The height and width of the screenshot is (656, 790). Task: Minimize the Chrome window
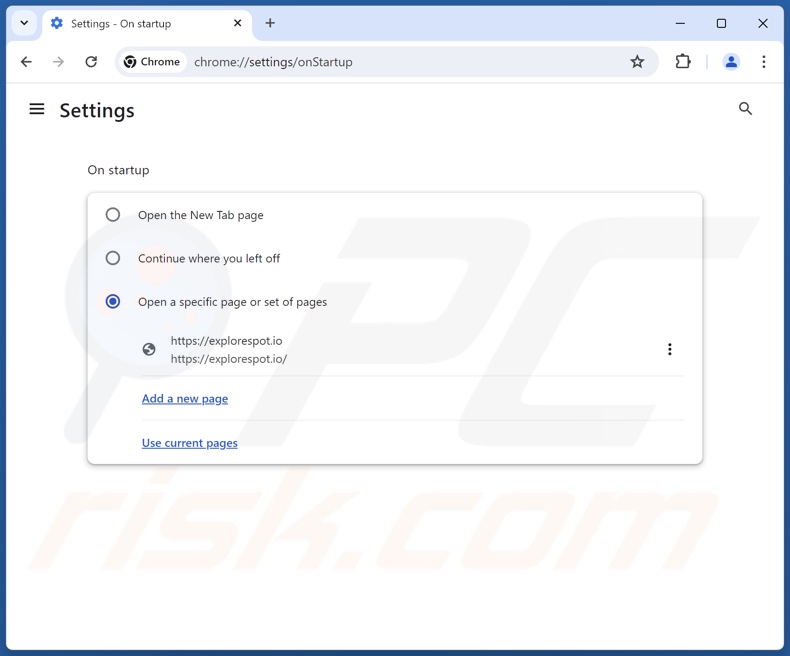pos(680,23)
